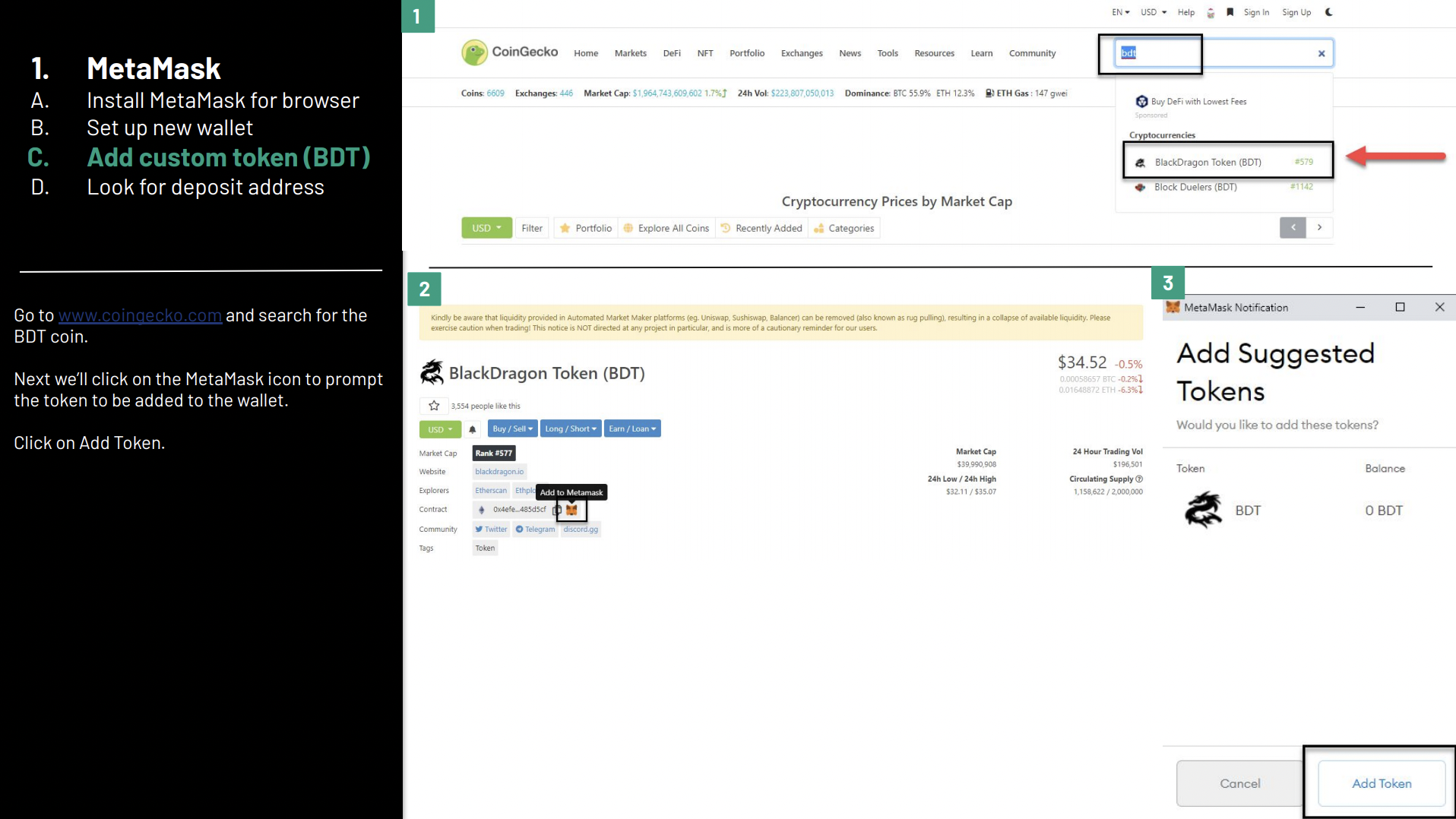This screenshot has width=1456, height=819.
Task: Open green USD dropdown above price table
Action: pyautogui.click(x=486, y=228)
